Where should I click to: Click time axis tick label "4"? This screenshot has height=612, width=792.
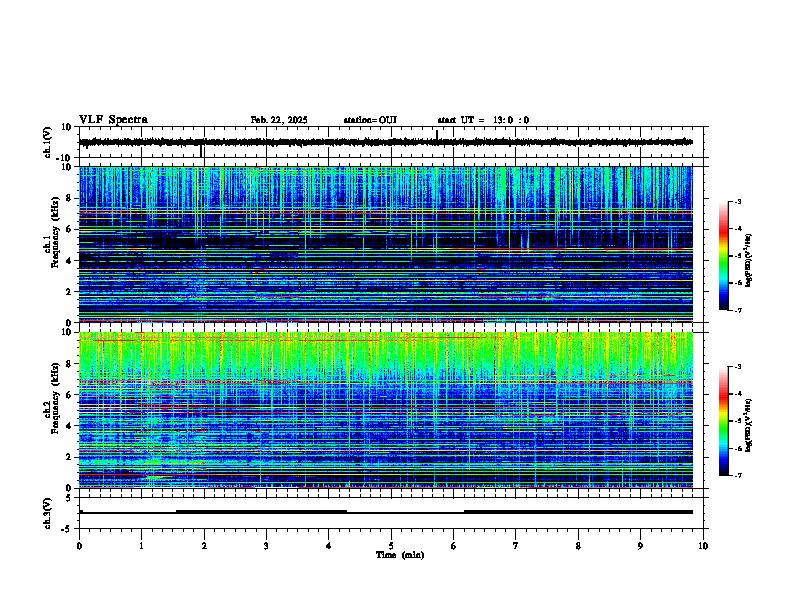329,546
